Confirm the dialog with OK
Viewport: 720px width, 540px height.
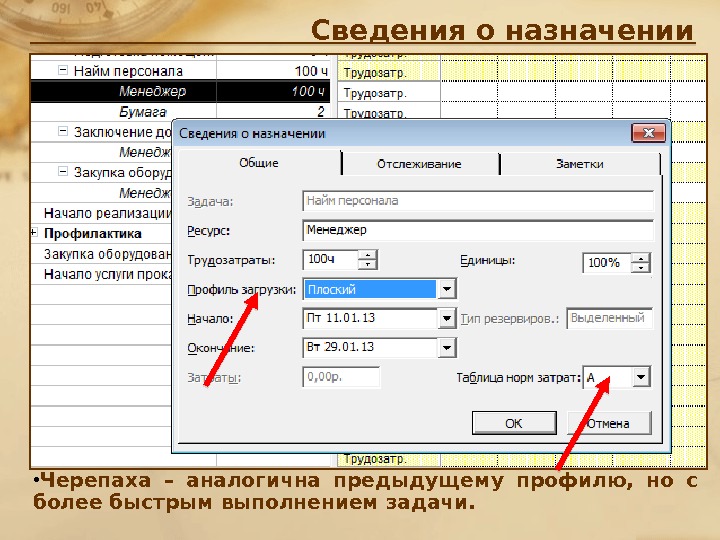click(514, 423)
